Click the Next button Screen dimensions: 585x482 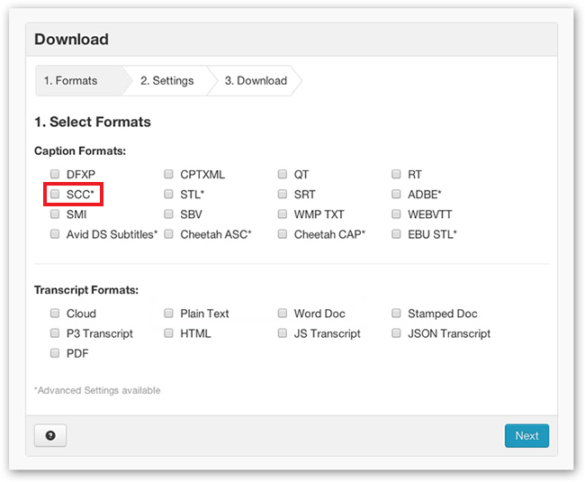pos(526,435)
